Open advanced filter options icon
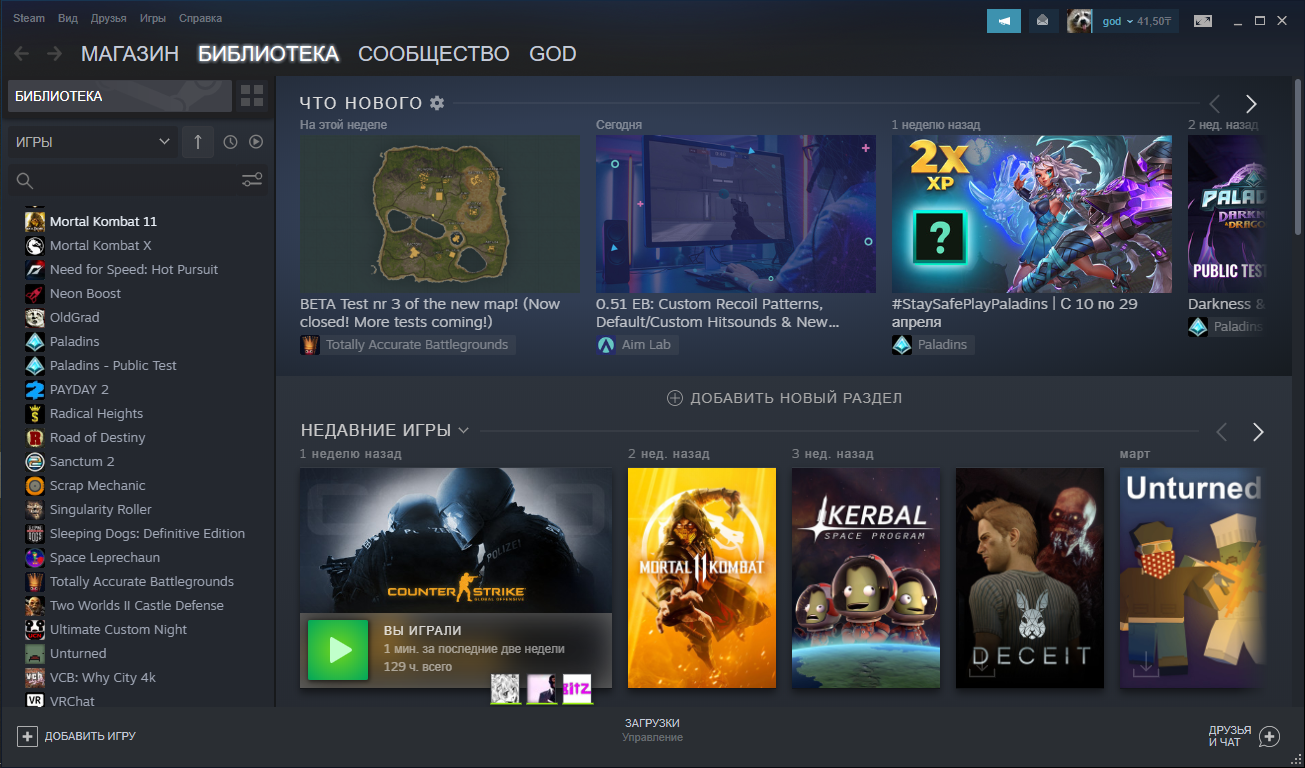The image size is (1305, 768). [x=252, y=180]
